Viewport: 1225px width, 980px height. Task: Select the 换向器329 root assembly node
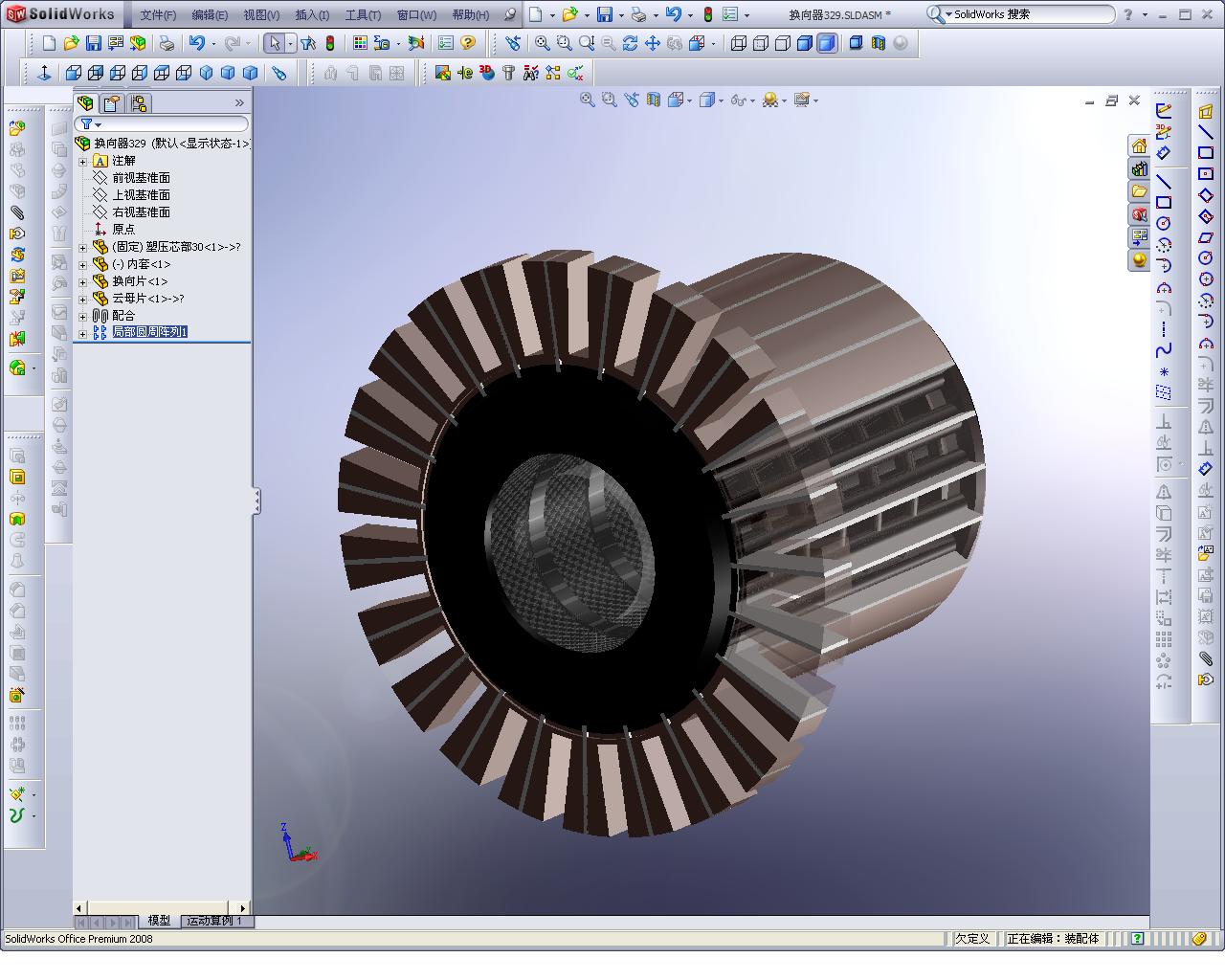click(163, 144)
